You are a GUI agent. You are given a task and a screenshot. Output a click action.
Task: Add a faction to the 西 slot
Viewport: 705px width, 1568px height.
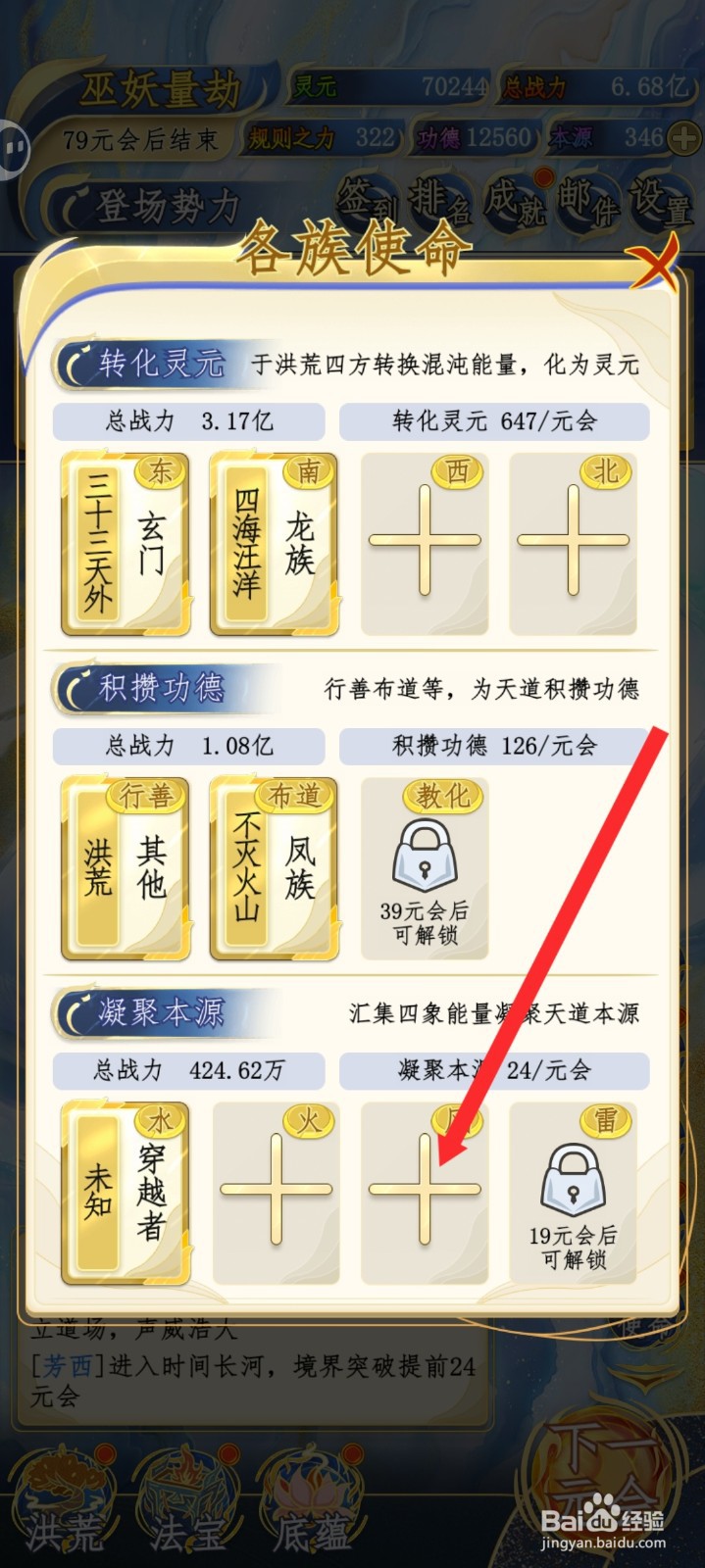425,544
